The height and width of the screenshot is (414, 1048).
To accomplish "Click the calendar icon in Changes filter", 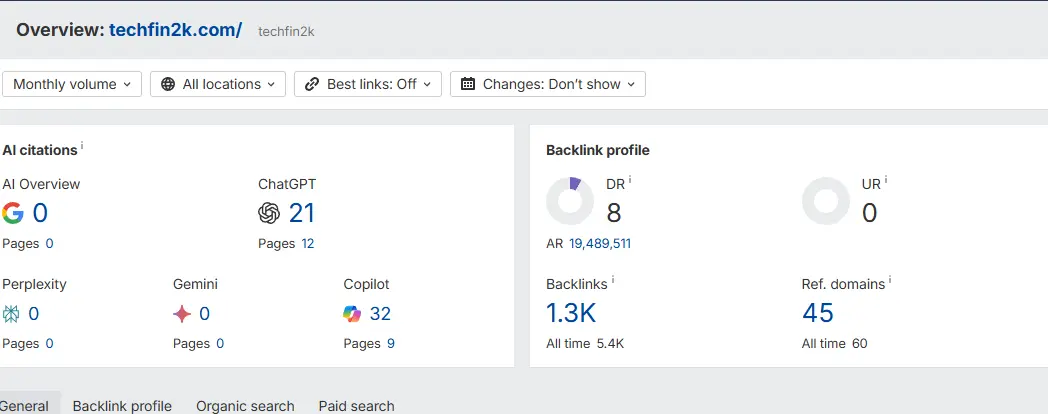I will click(x=468, y=84).
